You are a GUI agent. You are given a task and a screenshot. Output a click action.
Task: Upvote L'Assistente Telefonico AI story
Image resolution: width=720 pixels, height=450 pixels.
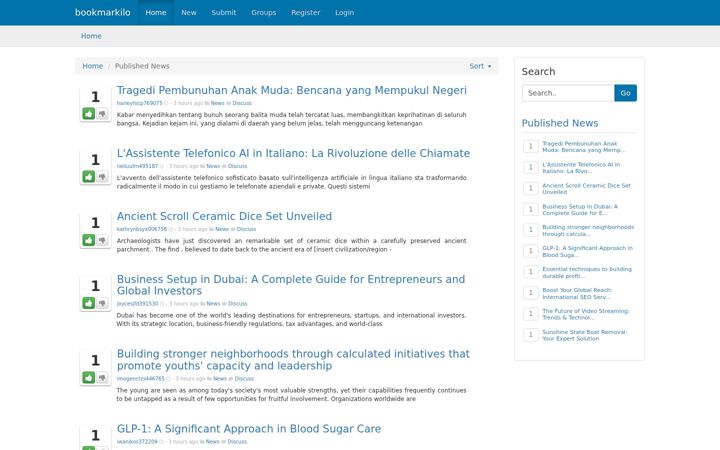[x=89, y=176]
